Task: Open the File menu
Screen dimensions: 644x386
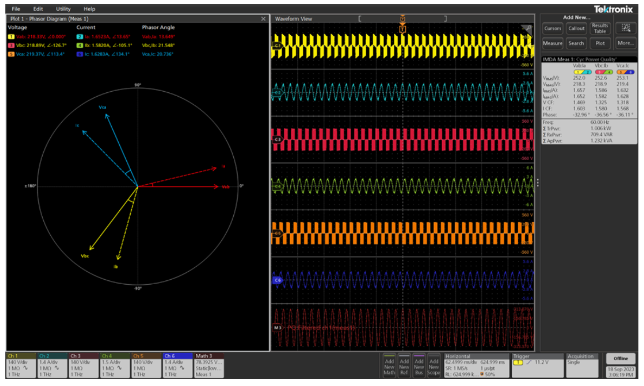Action: (x=16, y=9)
